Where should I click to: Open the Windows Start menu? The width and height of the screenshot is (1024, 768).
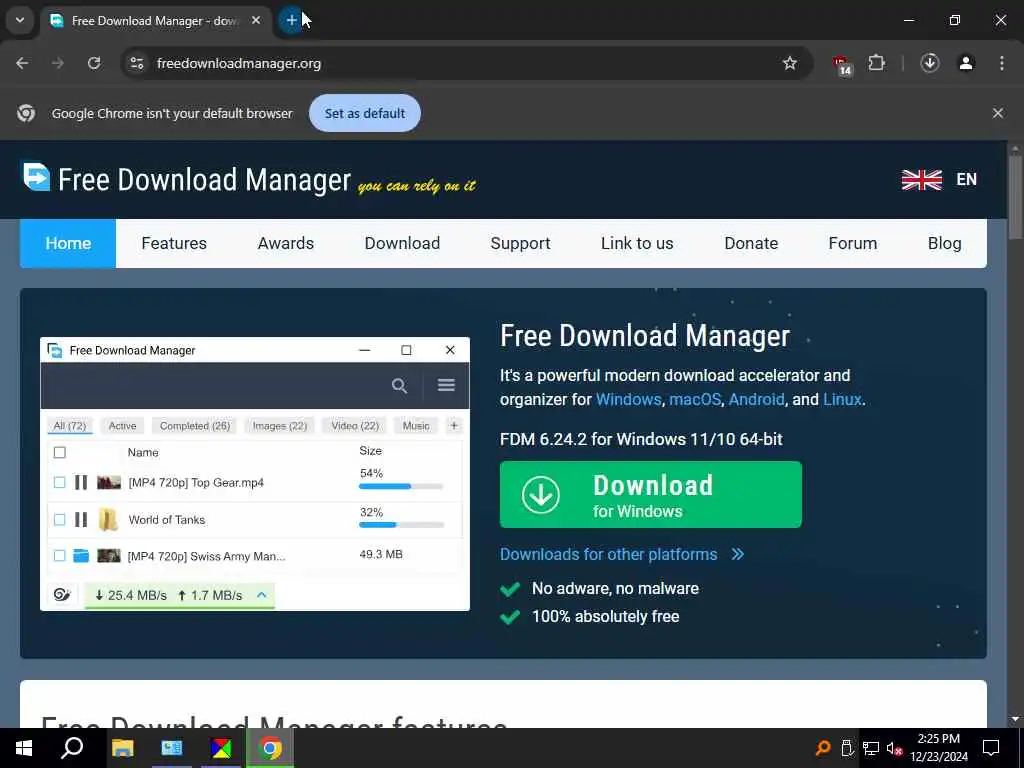24,748
